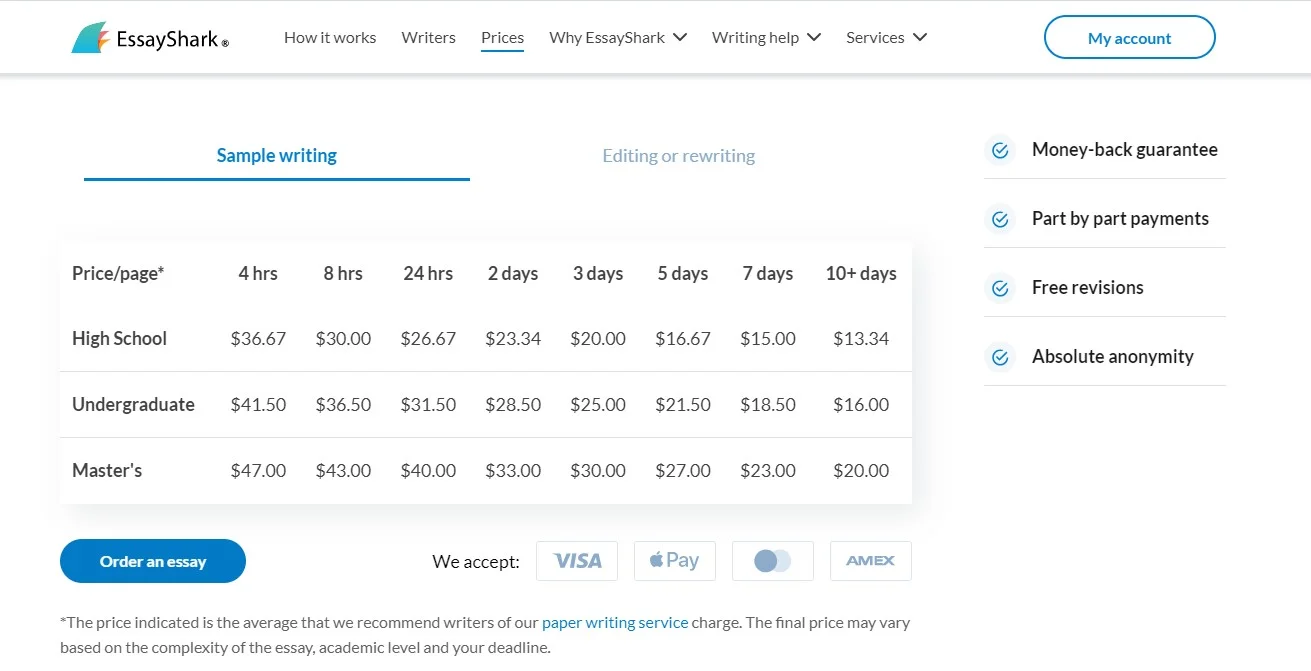Click the Order an essay button
The height and width of the screenshot is (671, 1311).
pyautogui.click(x=153, y=561)
